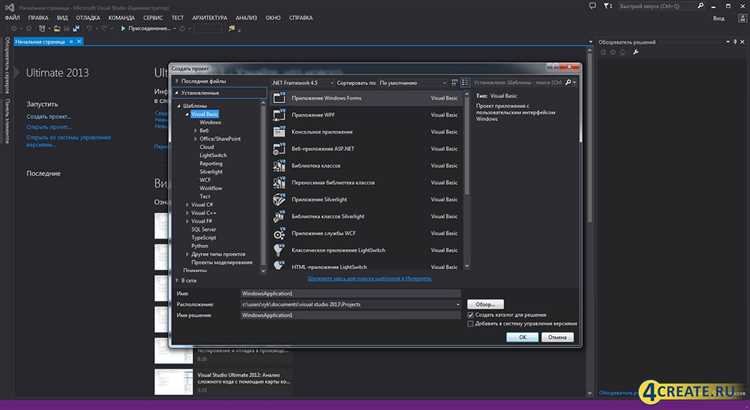The width and height of the screenshot is (750, 410).
Task: Expand the Visual C# tree node
Action: 188,205
